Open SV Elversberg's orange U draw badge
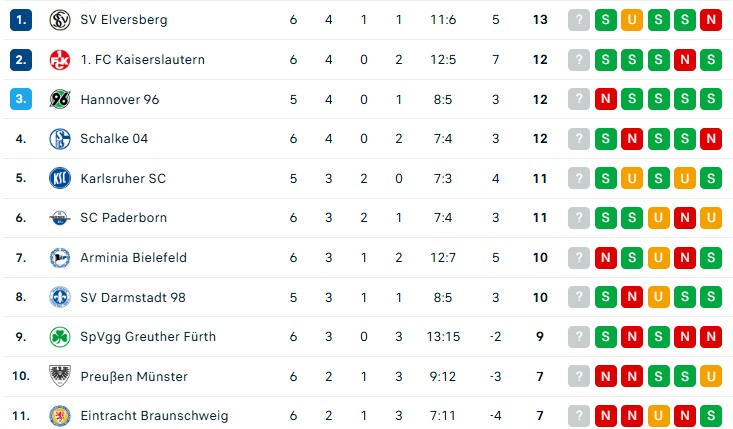Image resolution: width=733 pixels, height=429 pixels. point(632,20)
